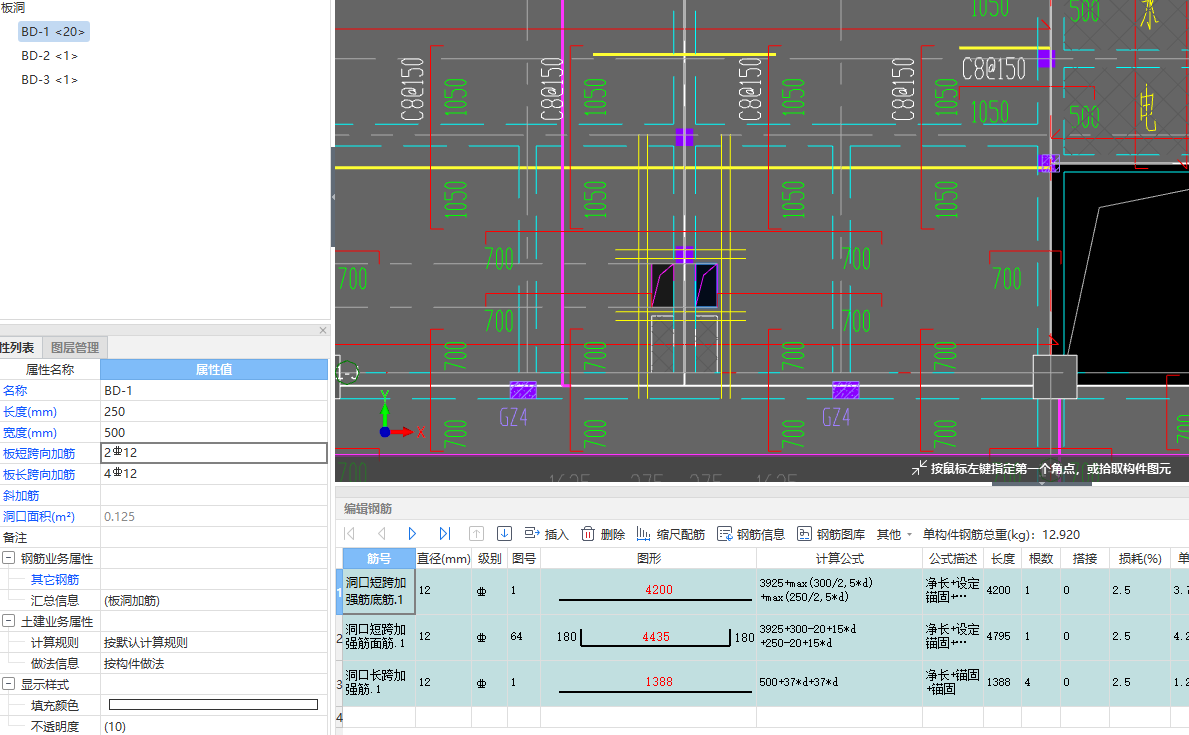Click 汇总信息 value (板洞加筋)
This screenshot has width=1189, height=735.
pos(214,601)
